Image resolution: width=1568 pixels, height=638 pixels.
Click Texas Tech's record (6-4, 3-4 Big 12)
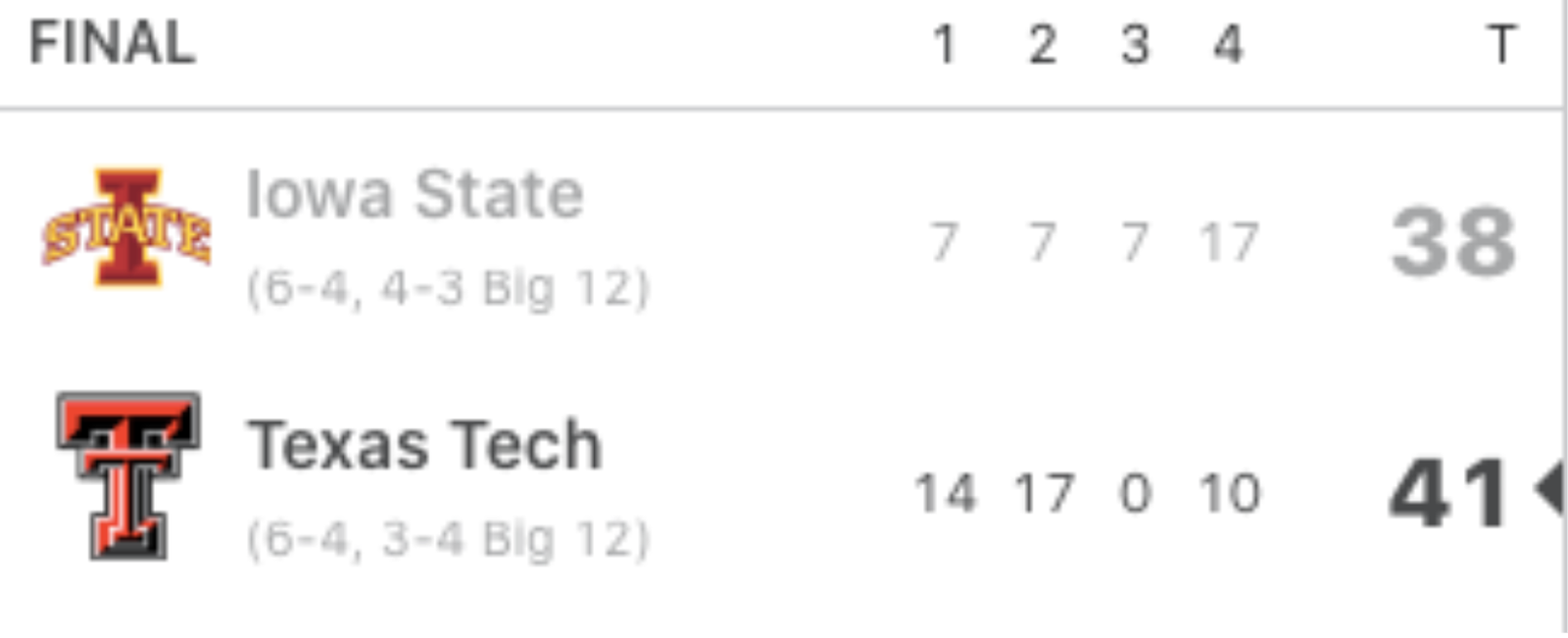coord(448,539)
